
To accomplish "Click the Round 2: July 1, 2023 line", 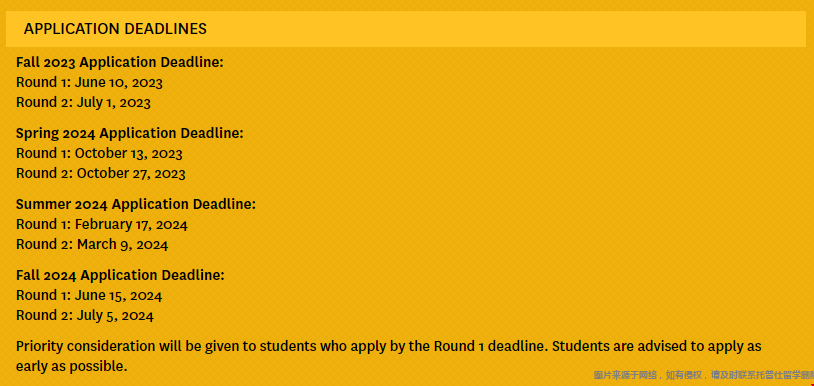I will [83, 102].
